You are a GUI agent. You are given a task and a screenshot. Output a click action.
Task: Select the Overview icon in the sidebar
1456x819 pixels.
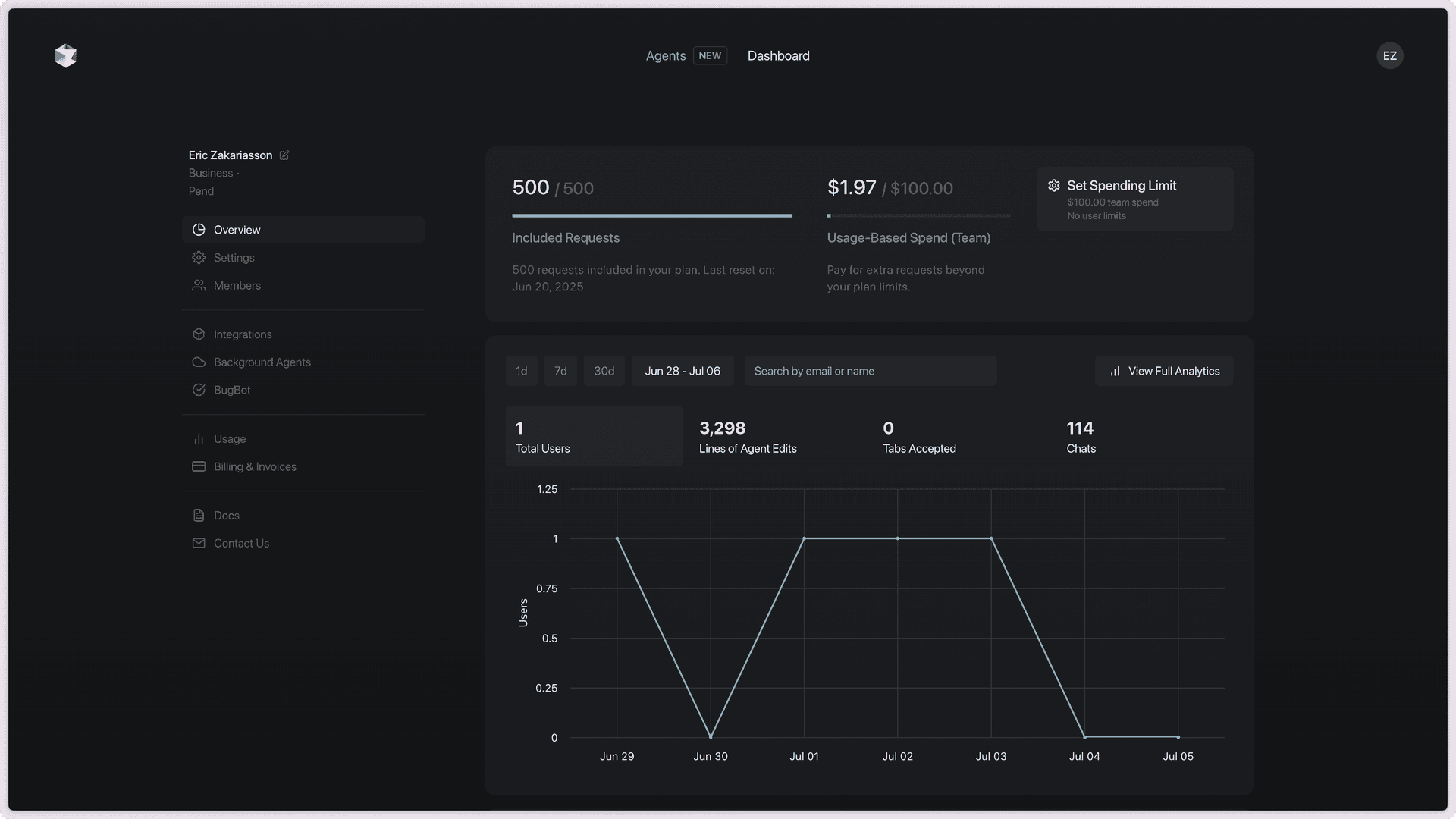[x=199, y=229]
